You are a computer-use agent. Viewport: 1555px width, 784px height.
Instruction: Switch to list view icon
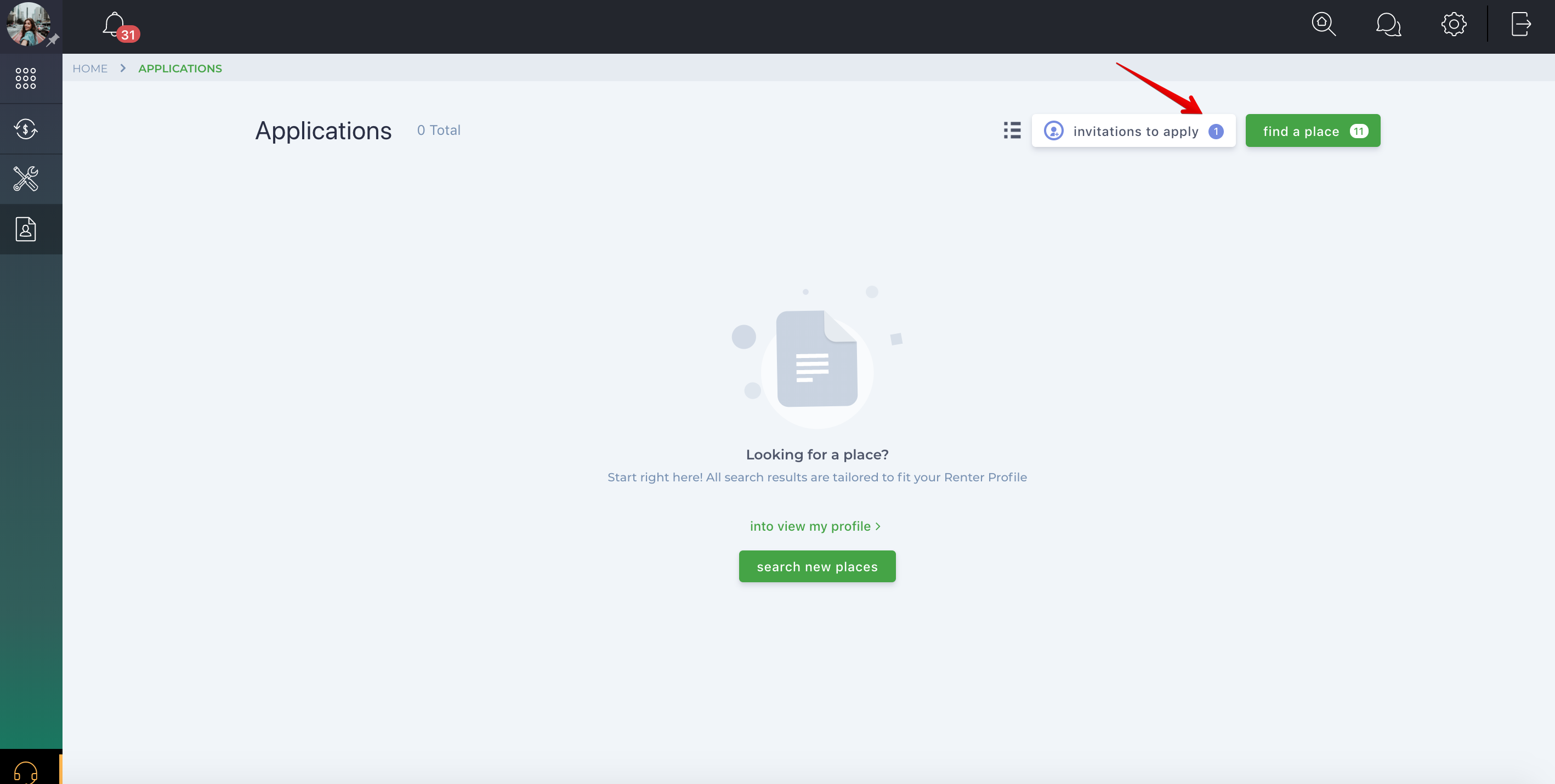coord(1012,130)
